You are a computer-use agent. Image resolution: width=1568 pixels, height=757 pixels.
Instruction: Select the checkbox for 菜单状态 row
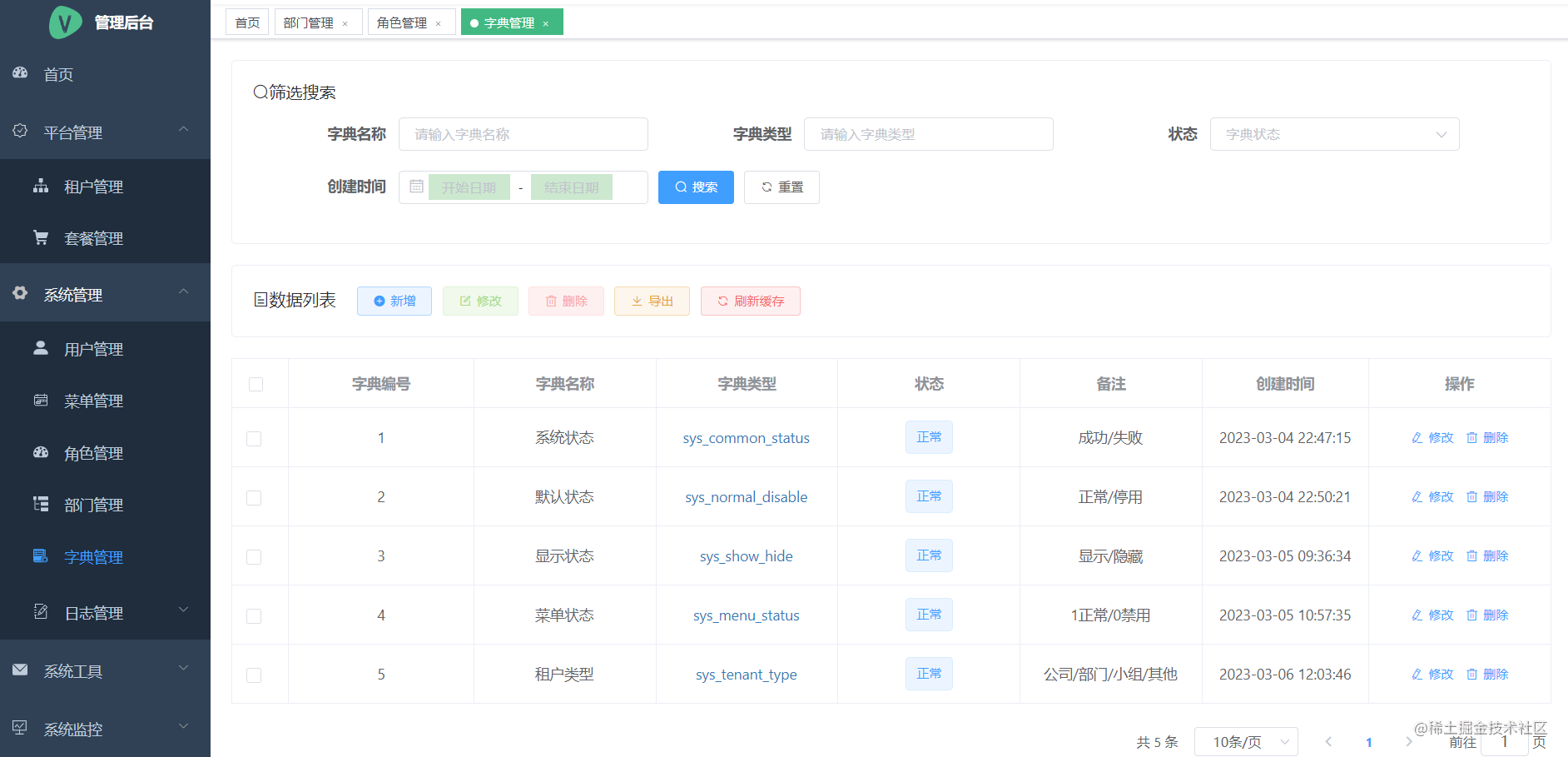point(254,615)
